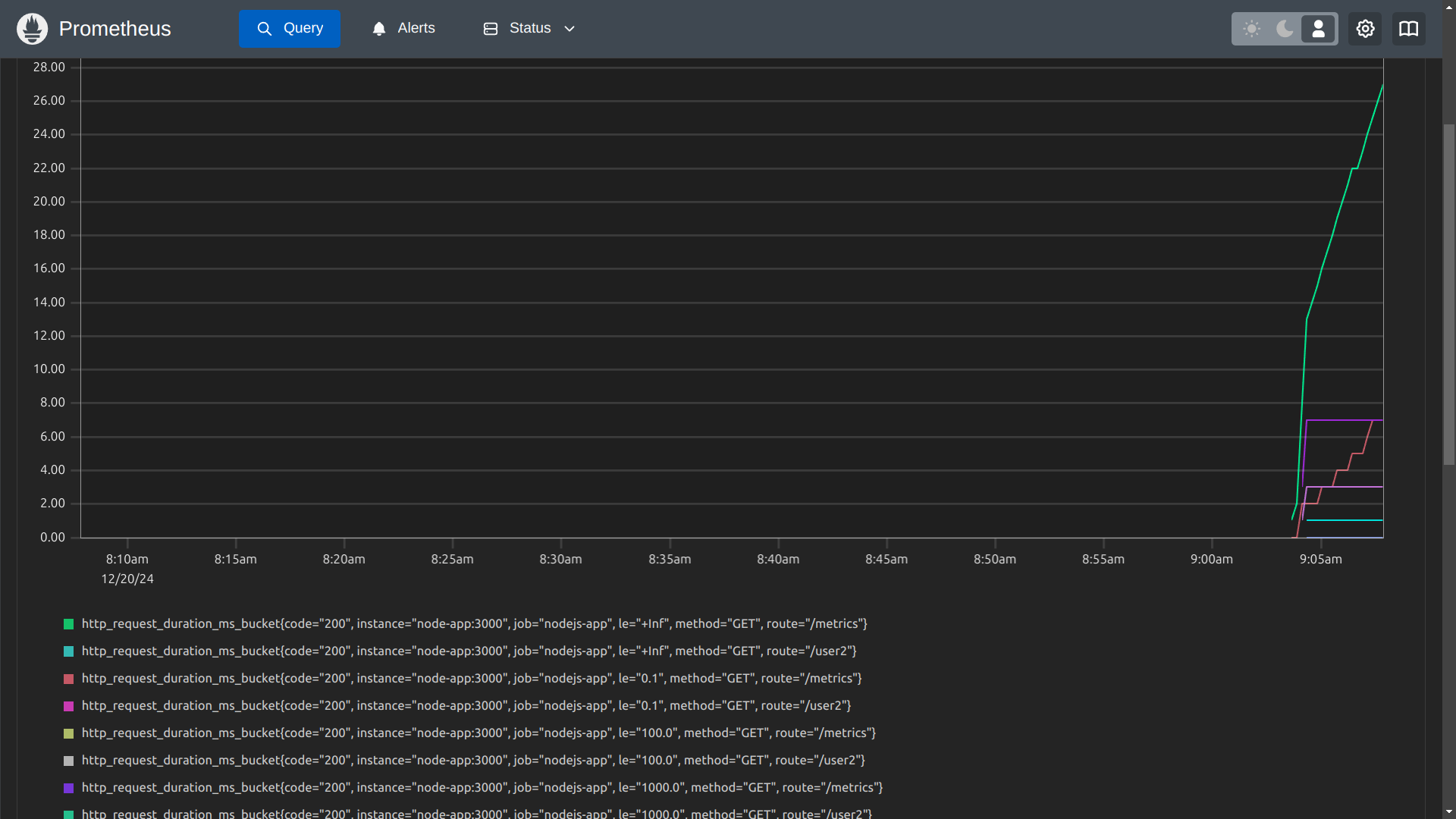Select legend entry le="+Inf" route="/user2"
This screenshot has width=1456, height=819.
pyautogui.click(x=469, y=651)
